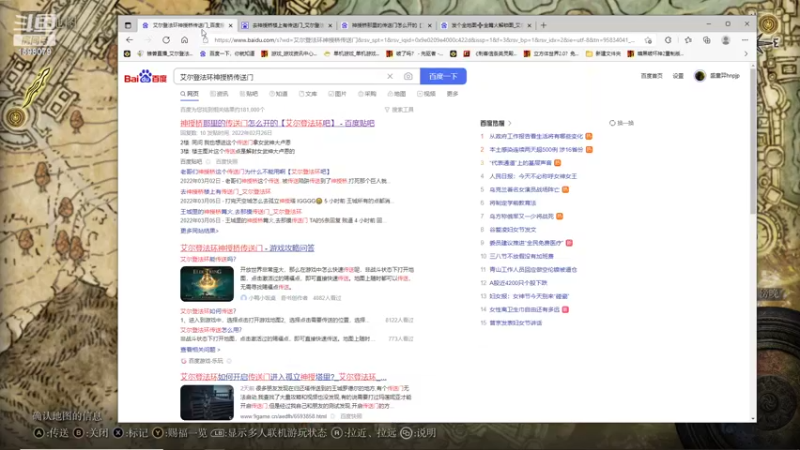Open the Favorites list icon
The height and width of the screenshot is (450, 800).
click(688, 40)
